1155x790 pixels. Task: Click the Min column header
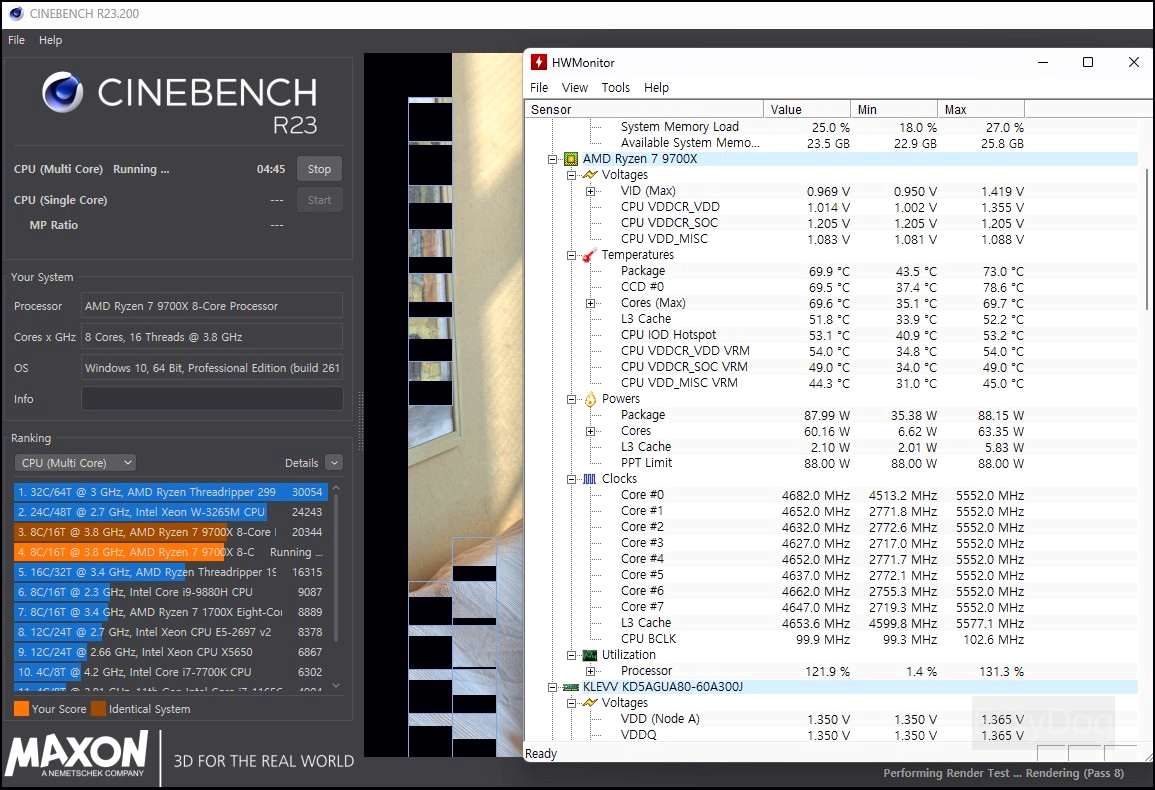(894, 109)
